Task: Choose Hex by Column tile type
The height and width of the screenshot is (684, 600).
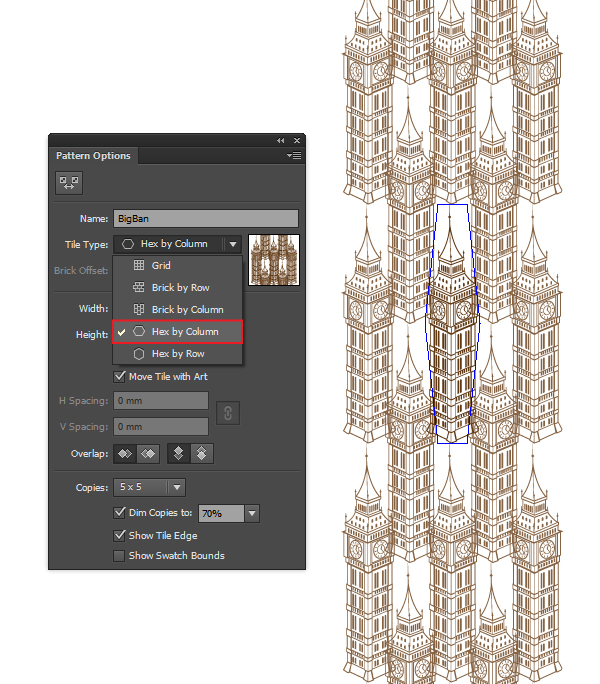Action: (x=177, y=332)
